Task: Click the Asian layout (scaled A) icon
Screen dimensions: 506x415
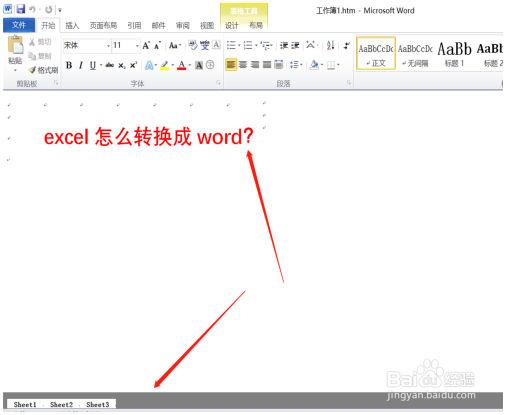Action: point(311,45)
